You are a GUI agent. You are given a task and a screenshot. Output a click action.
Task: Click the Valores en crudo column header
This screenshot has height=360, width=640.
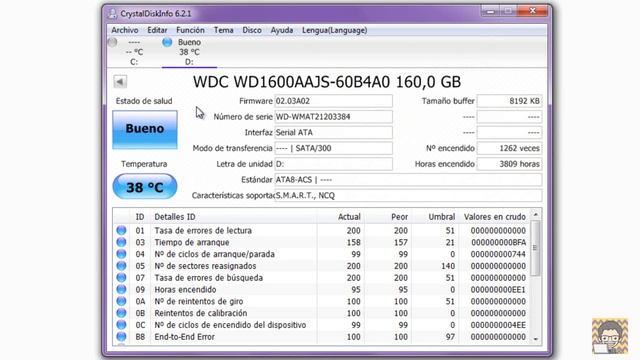tap(495, 217)
